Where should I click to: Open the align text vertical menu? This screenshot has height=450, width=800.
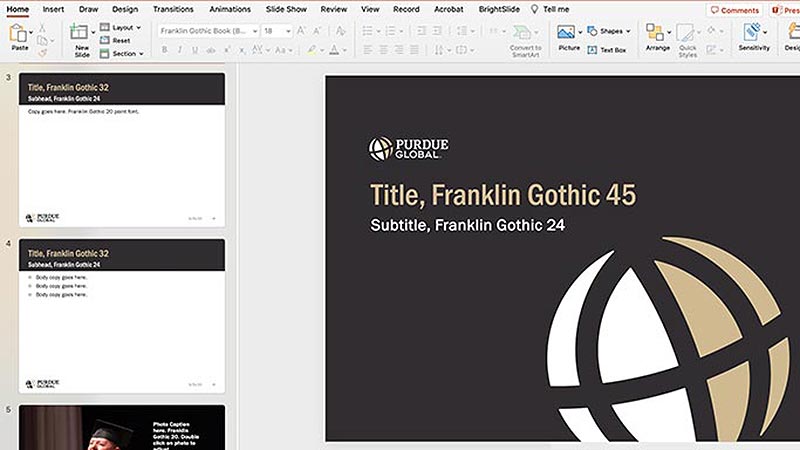click(x=464, y=50)
